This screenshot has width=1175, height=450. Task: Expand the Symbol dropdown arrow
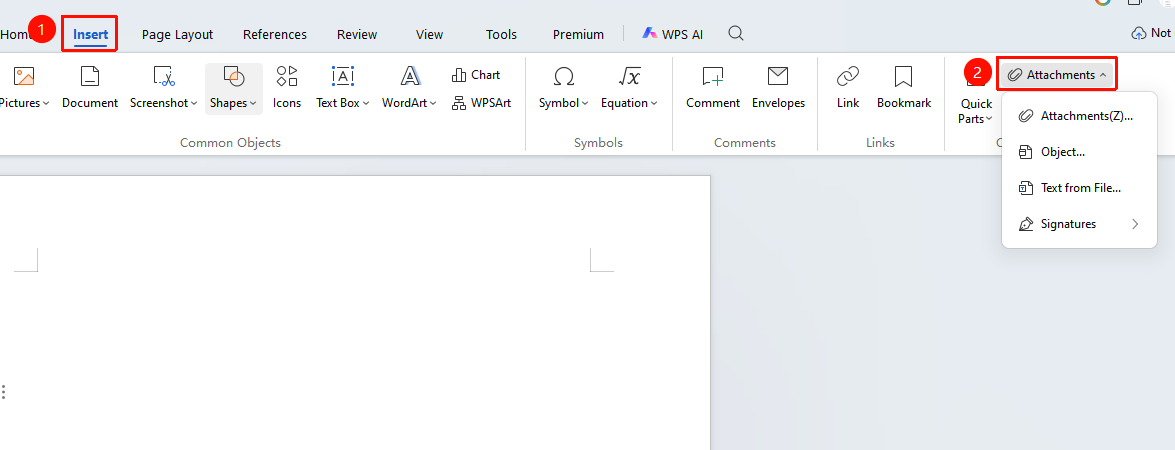pos(585,103)
